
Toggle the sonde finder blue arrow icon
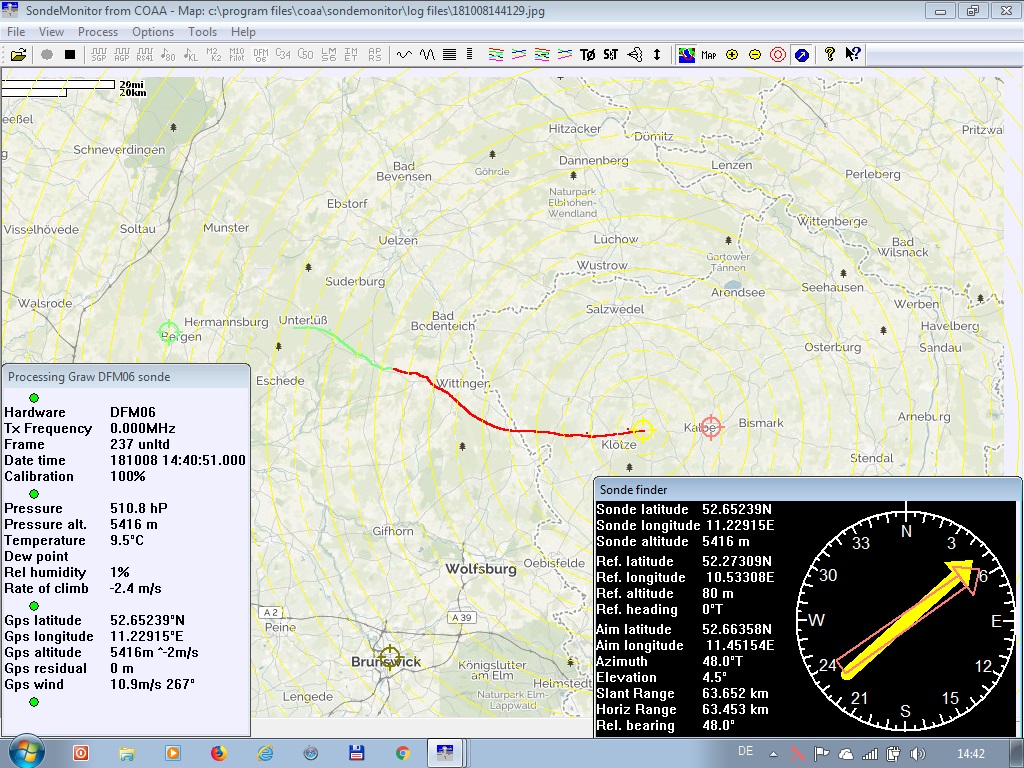pos(802,55)
